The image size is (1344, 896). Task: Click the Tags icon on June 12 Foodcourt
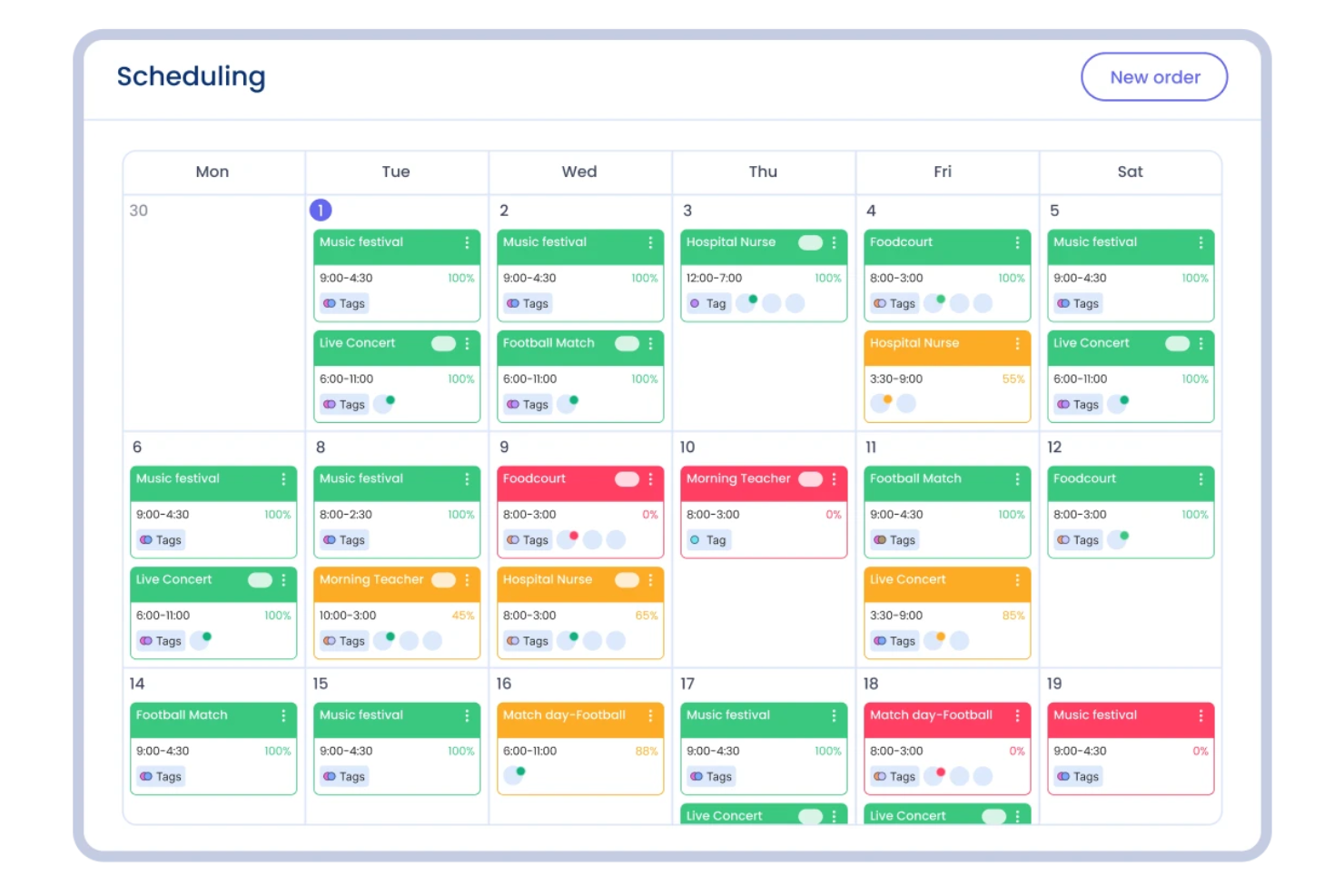tap(1064, 539)
